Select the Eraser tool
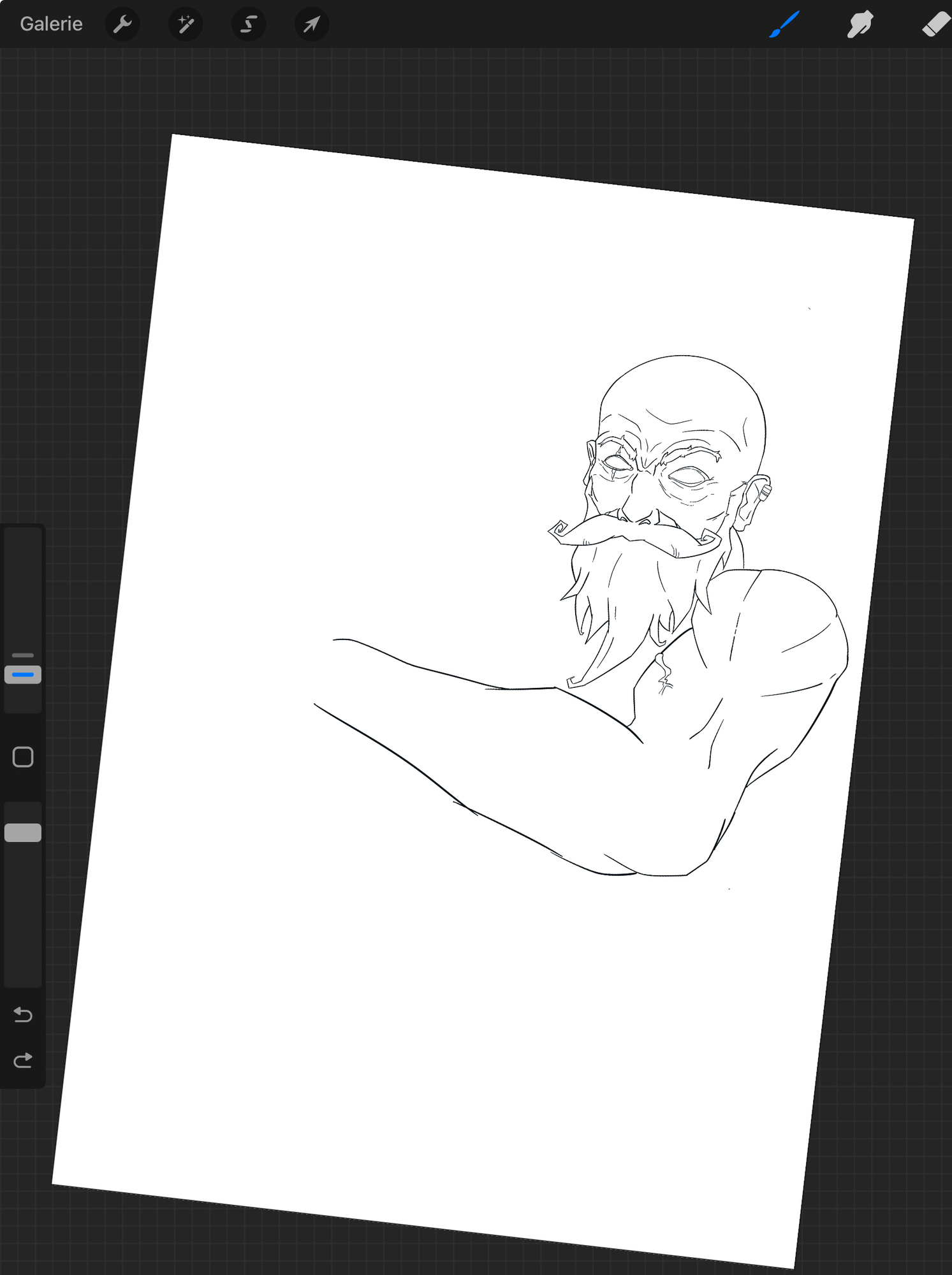Image resolution: width=952 pixels, height=1275 pixels. pos(935,24)
